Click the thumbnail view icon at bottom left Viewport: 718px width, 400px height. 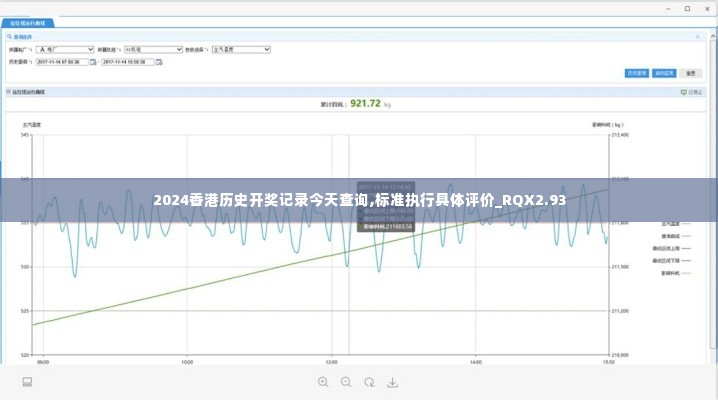pyautogui.click(x=27, y=382)
